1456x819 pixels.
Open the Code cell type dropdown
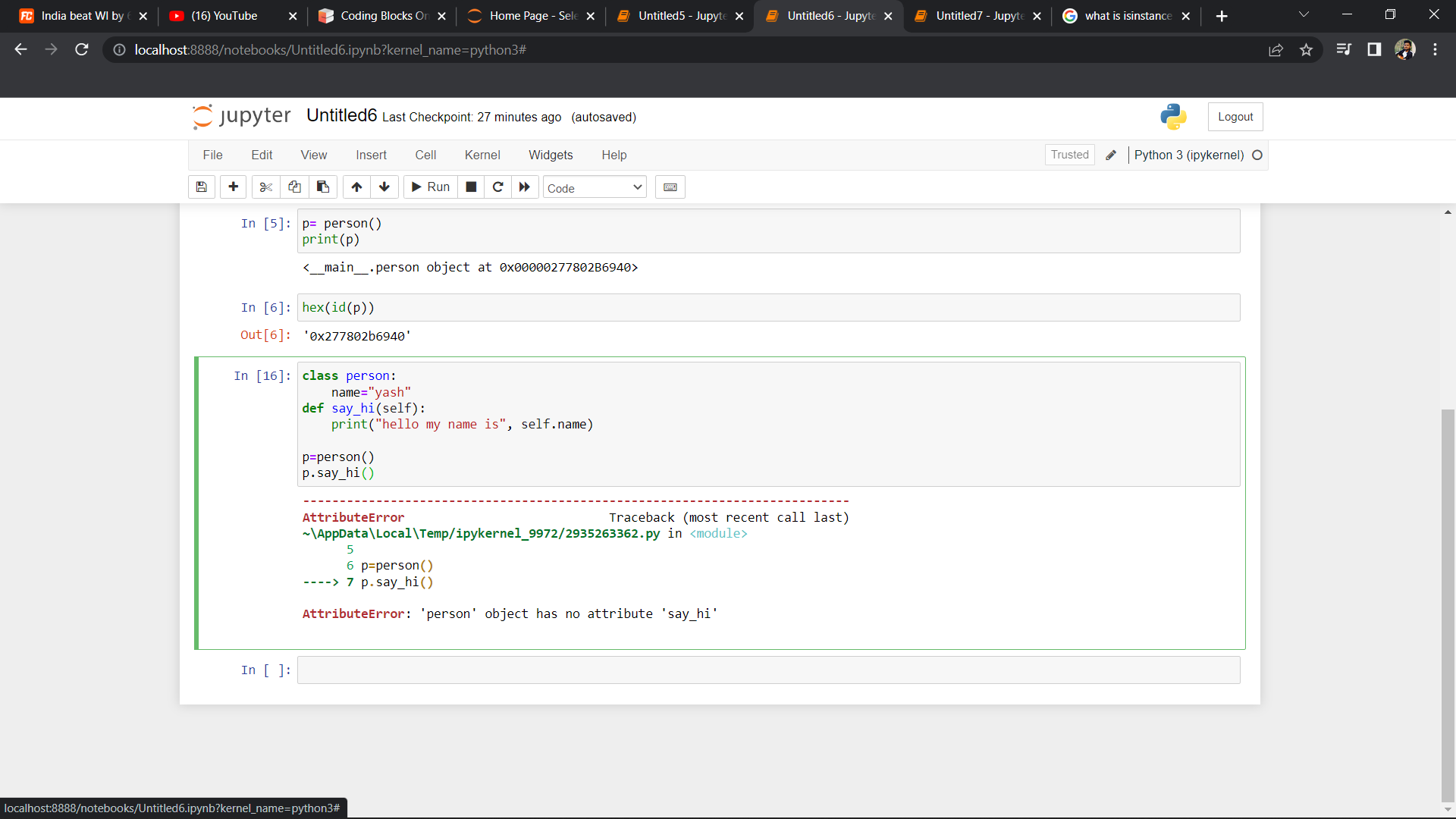(595, 188)
